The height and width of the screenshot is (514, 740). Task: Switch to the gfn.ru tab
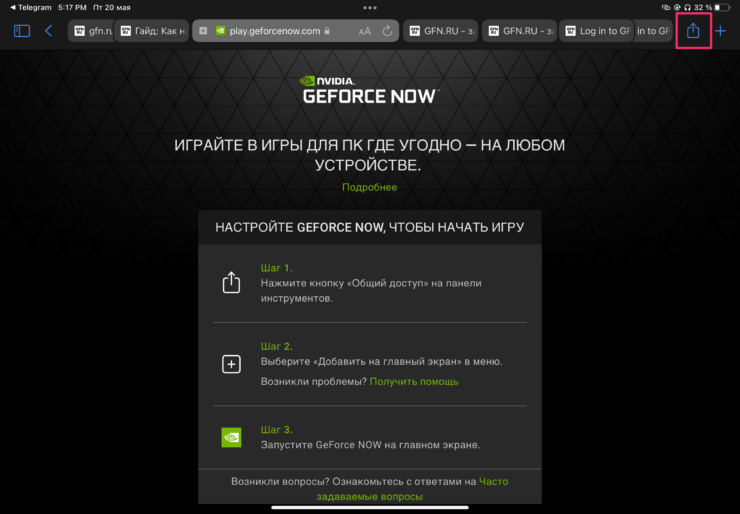point(92,31)
